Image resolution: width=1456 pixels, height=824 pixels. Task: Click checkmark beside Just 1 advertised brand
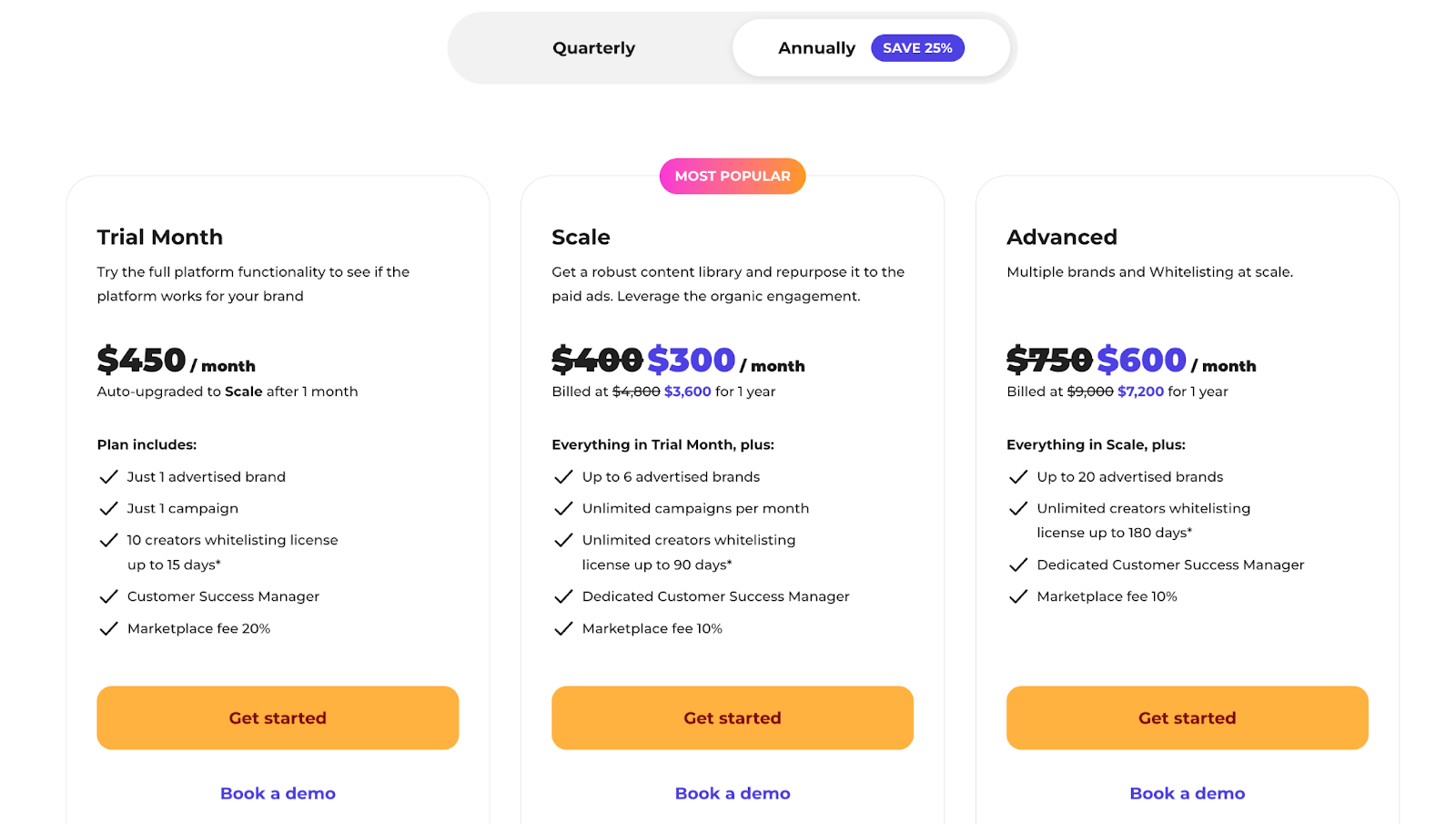click(108, 477)
